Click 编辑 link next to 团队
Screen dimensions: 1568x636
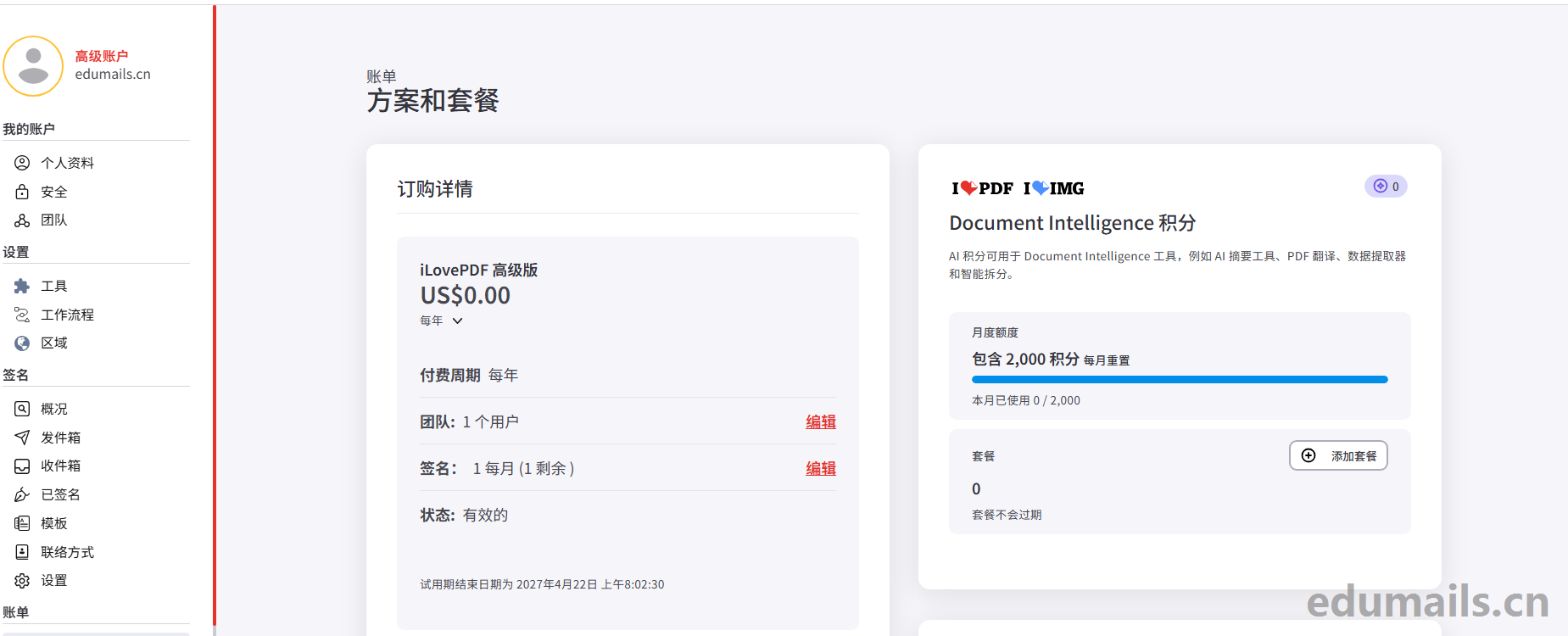tap(820, 421)
